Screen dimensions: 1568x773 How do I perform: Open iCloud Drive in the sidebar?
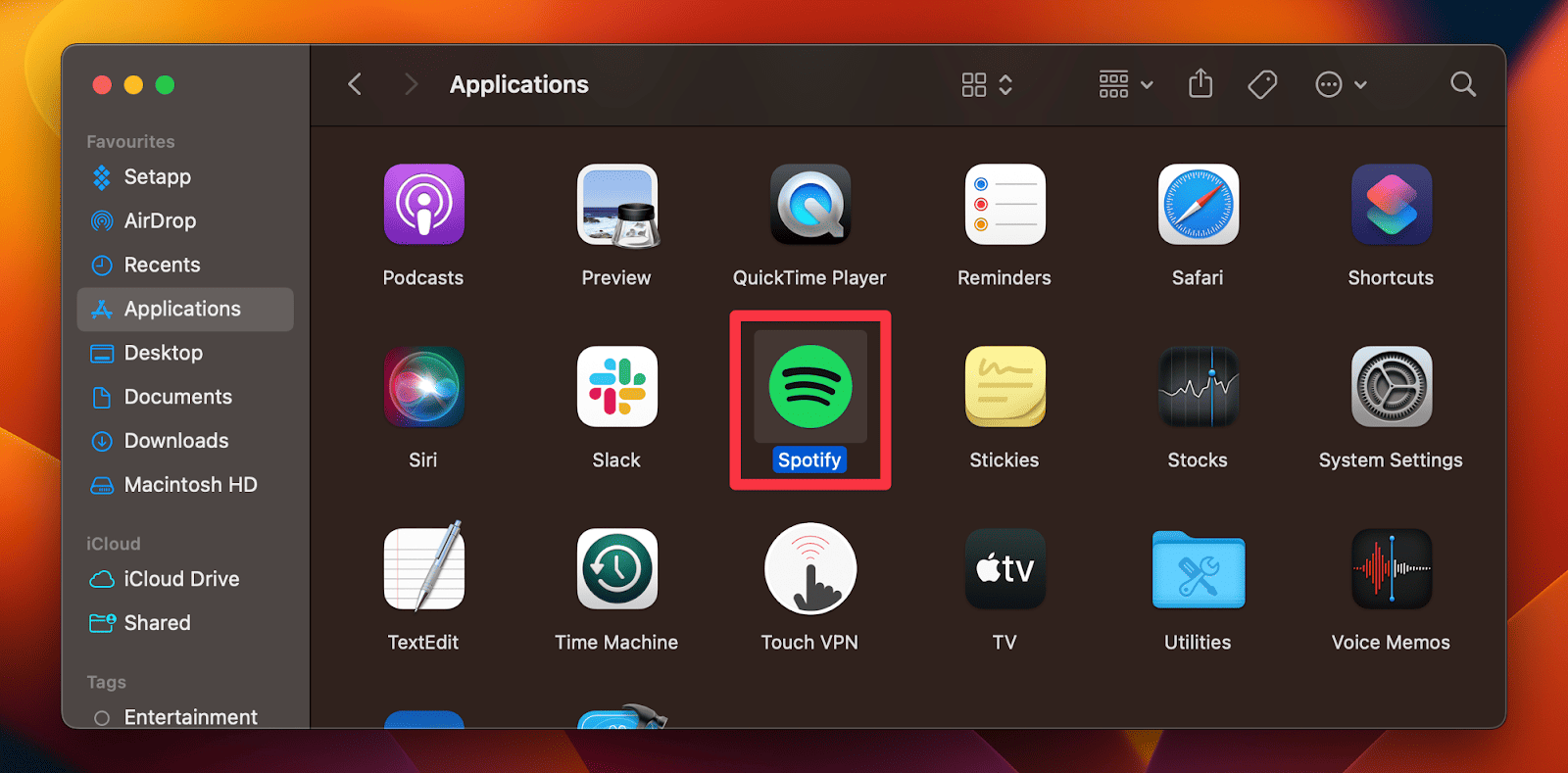(185, 580)
